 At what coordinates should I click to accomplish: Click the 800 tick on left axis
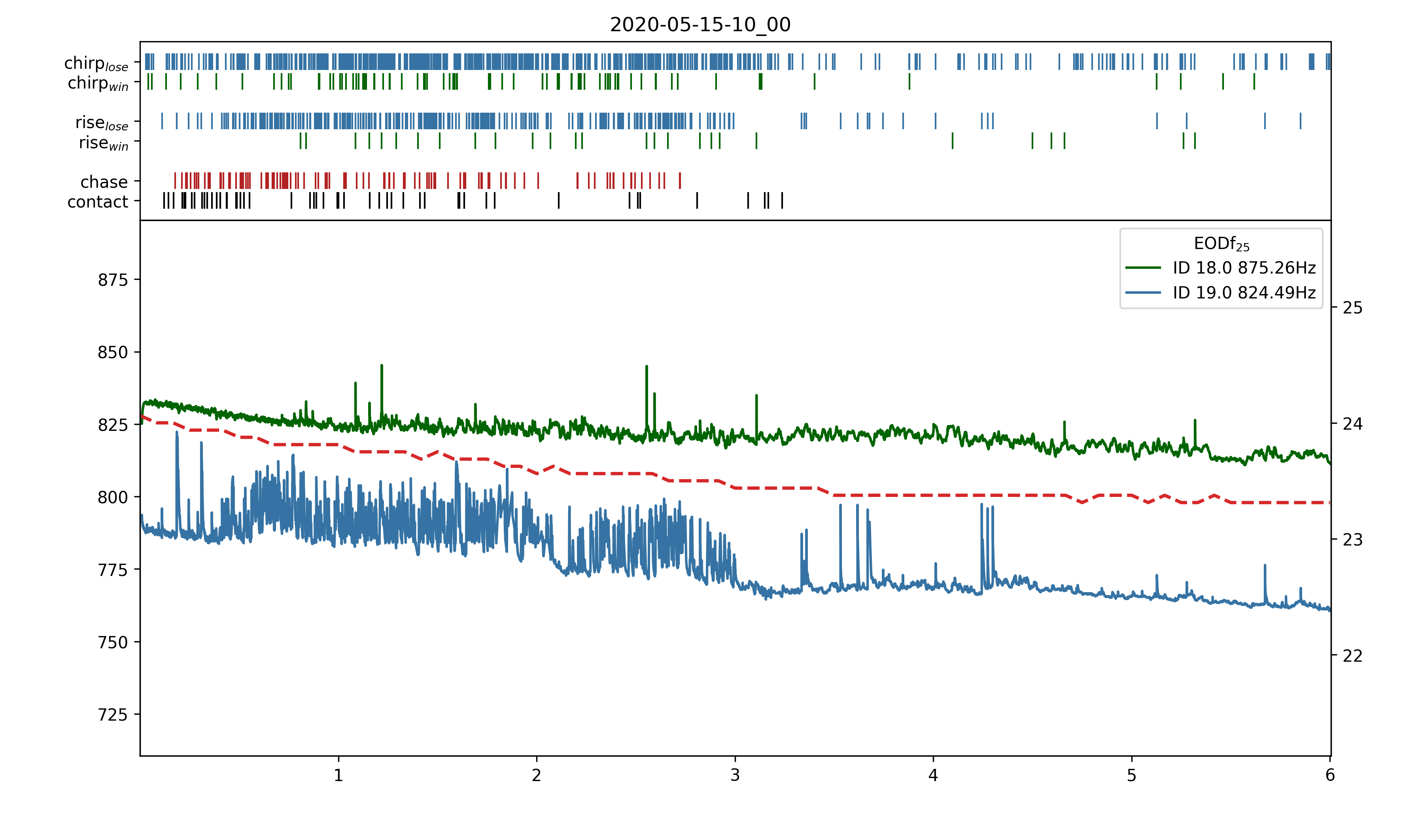point(113,497)
